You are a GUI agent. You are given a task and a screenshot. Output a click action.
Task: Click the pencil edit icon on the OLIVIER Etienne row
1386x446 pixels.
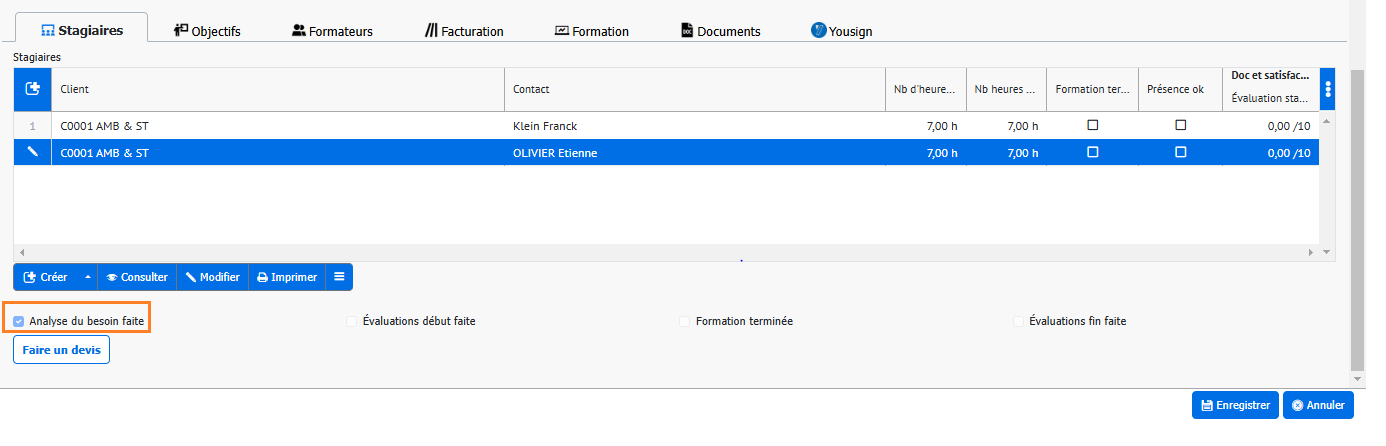point(32,152)
